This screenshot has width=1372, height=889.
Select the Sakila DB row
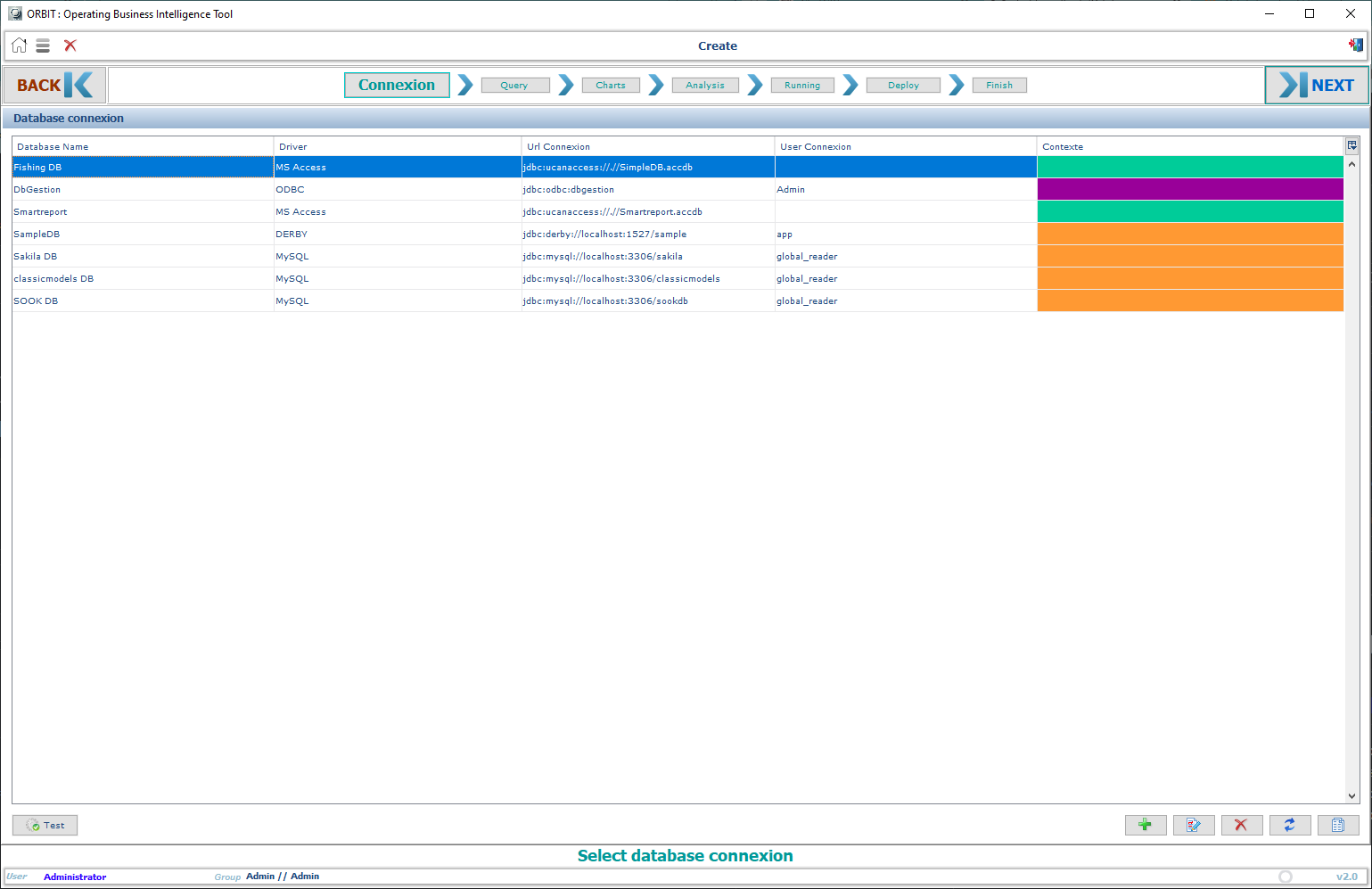[678, 256]
